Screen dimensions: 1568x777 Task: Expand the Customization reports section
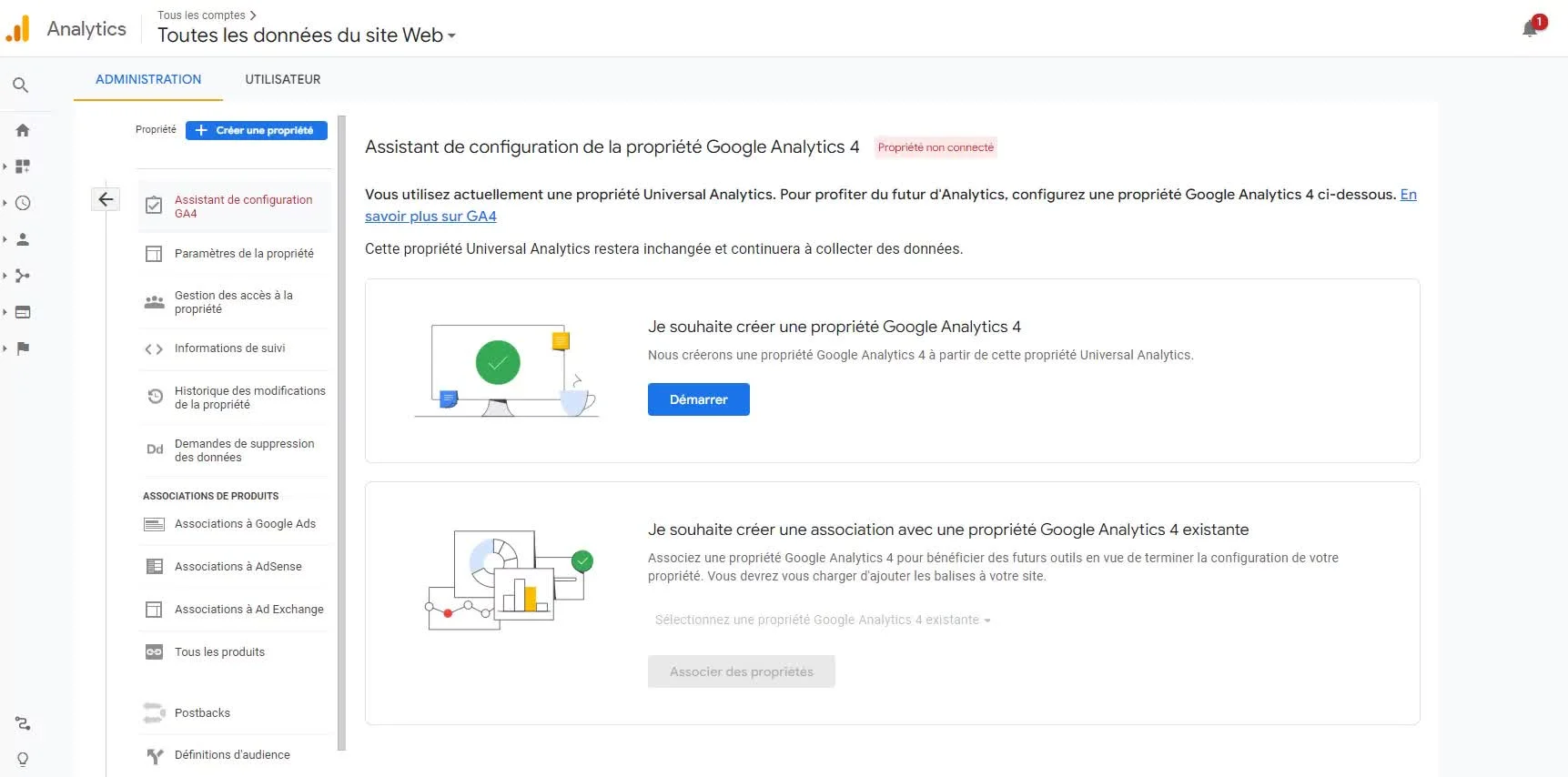tap(23, 166)
